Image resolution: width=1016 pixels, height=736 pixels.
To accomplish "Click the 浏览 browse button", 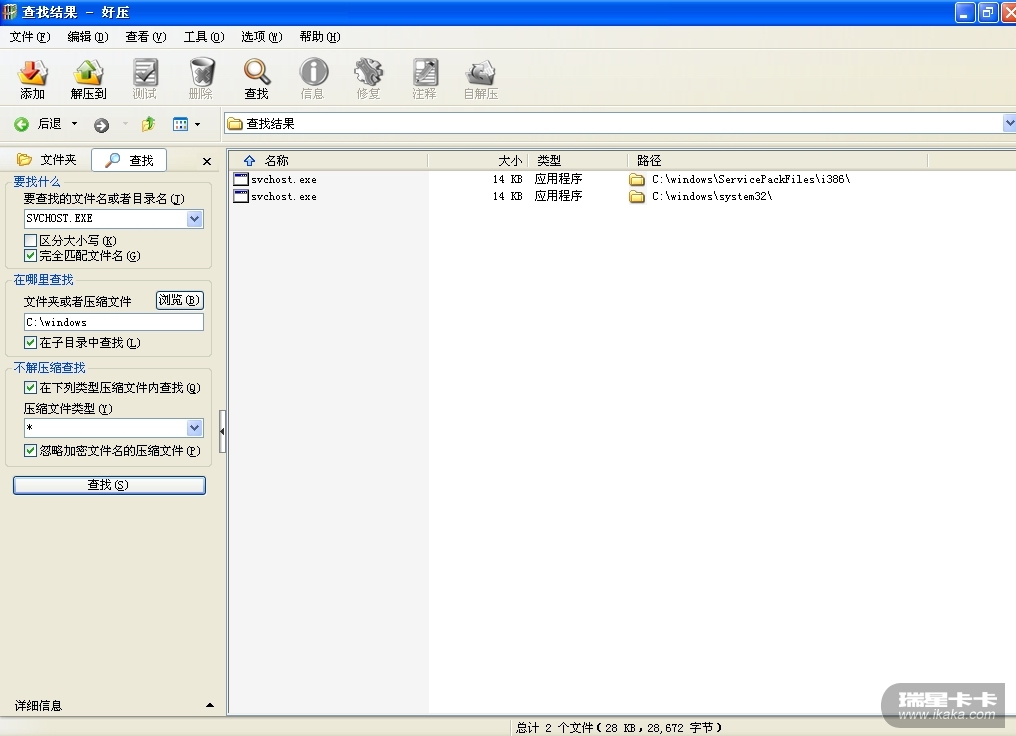I will [x=179, y=300].
